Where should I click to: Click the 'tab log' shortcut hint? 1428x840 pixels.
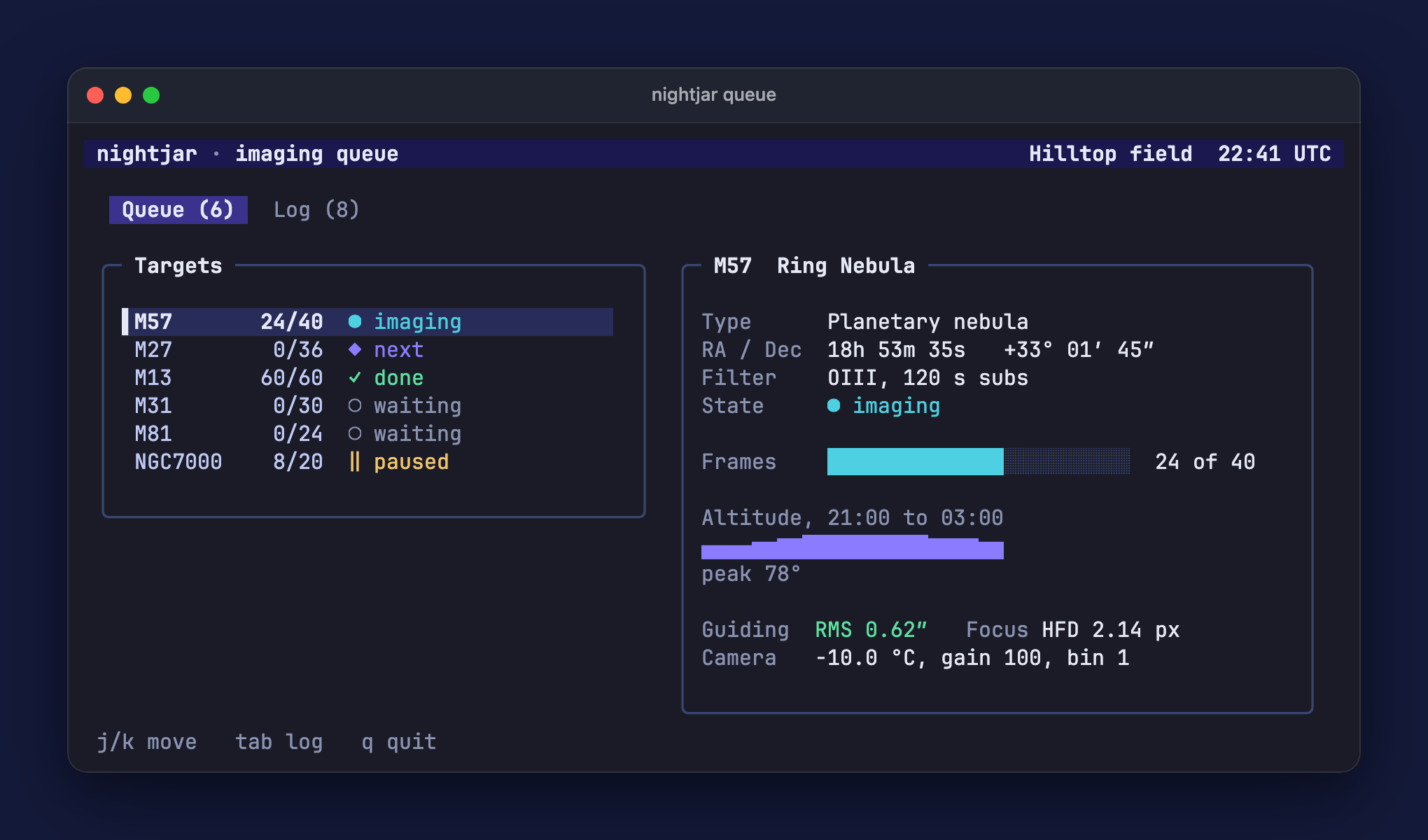279,742
